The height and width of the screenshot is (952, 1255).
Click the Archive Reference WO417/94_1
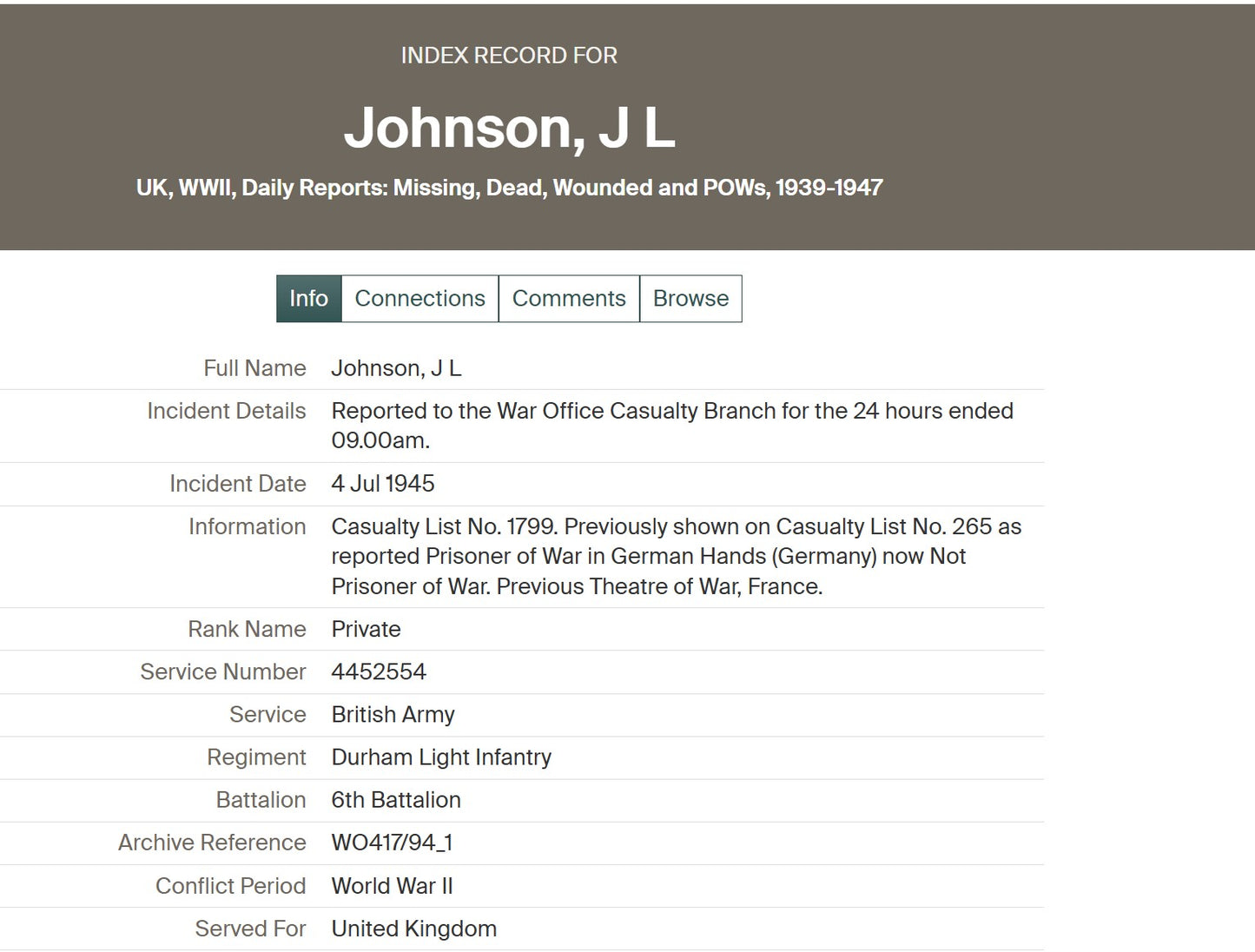pyautogui.click(x=392, y=843)
